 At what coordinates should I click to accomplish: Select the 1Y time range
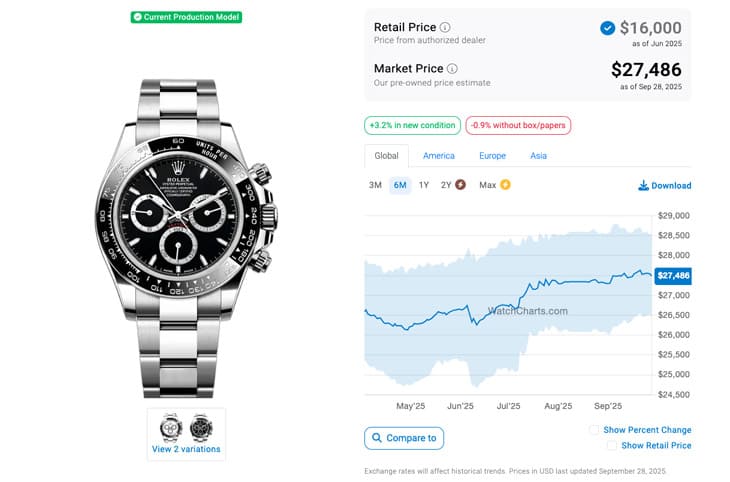(424, 185)
